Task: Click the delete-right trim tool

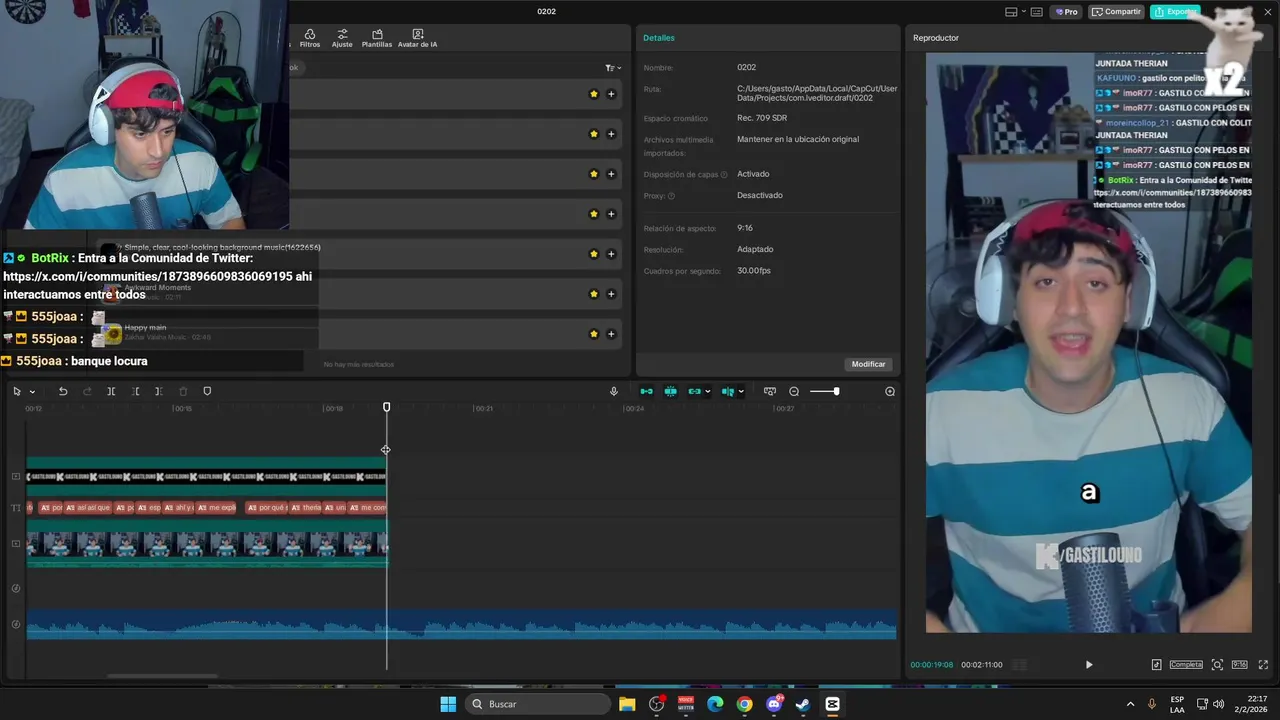Action: 159,391
